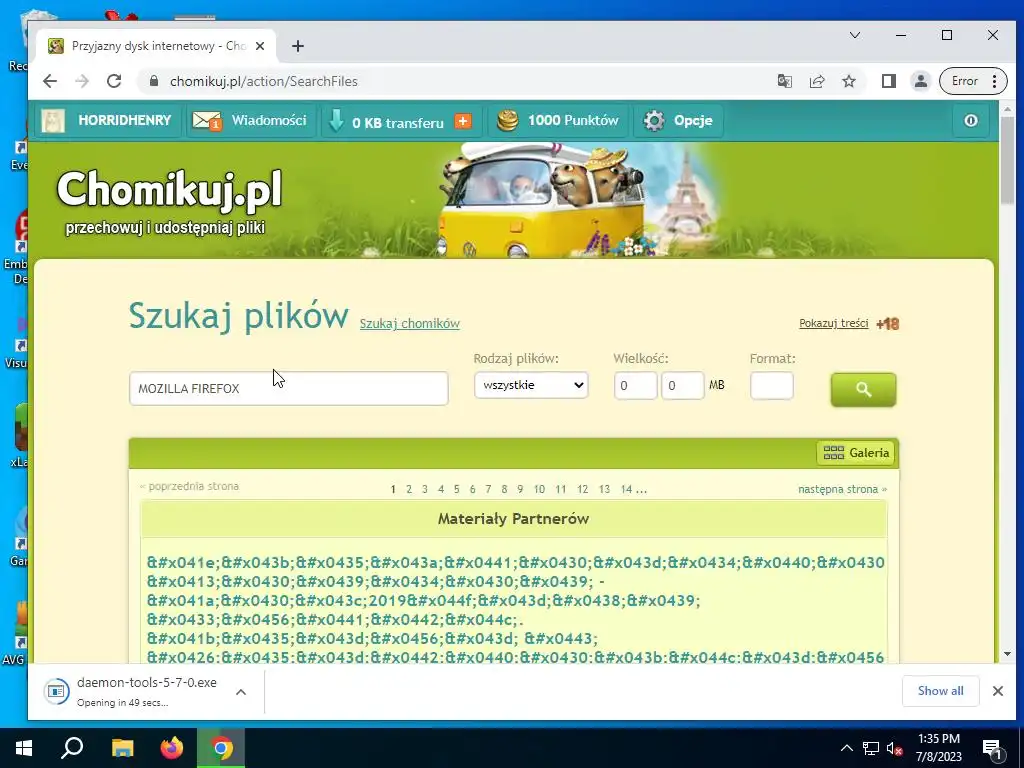The height and width of the screenshot is (768, 1024).
Task: Open File Explorer from taskbar
Action: point(122,748)
